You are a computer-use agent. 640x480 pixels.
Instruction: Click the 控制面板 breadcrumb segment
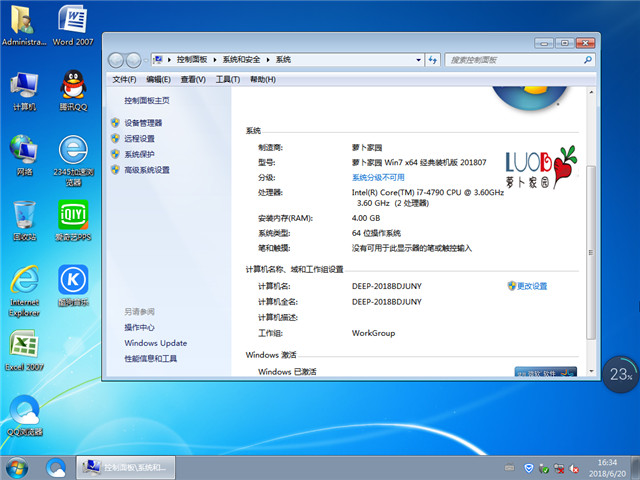point(192,60)
